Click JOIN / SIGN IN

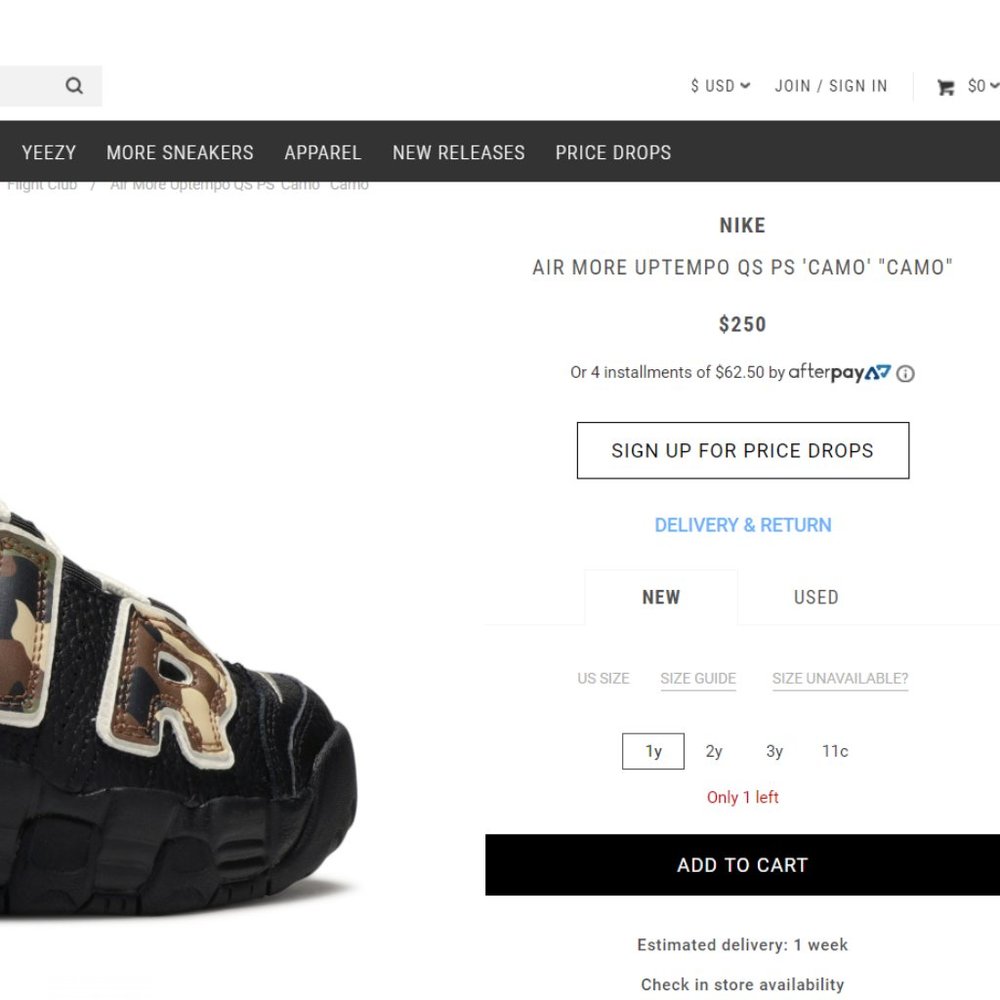831,86
